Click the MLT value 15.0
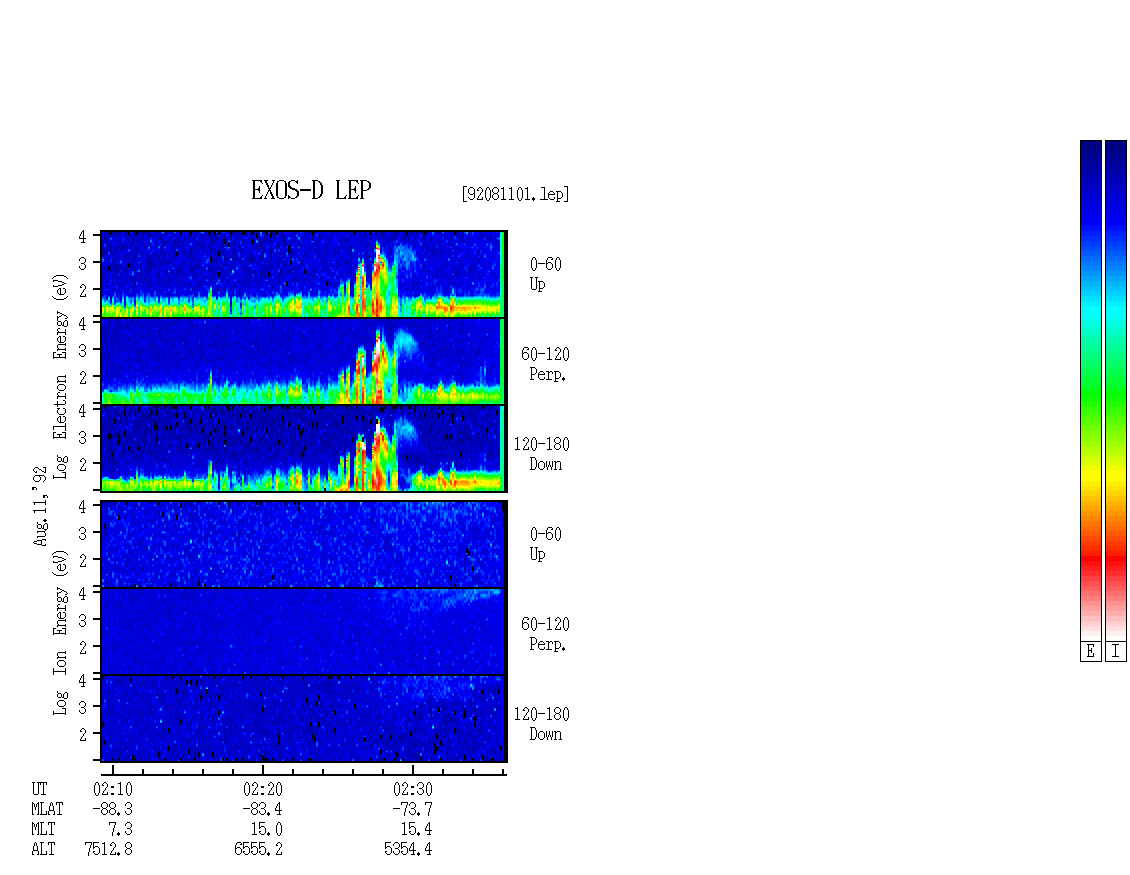The height and width of the screenshot is (875, 1130). coord(267,830)
